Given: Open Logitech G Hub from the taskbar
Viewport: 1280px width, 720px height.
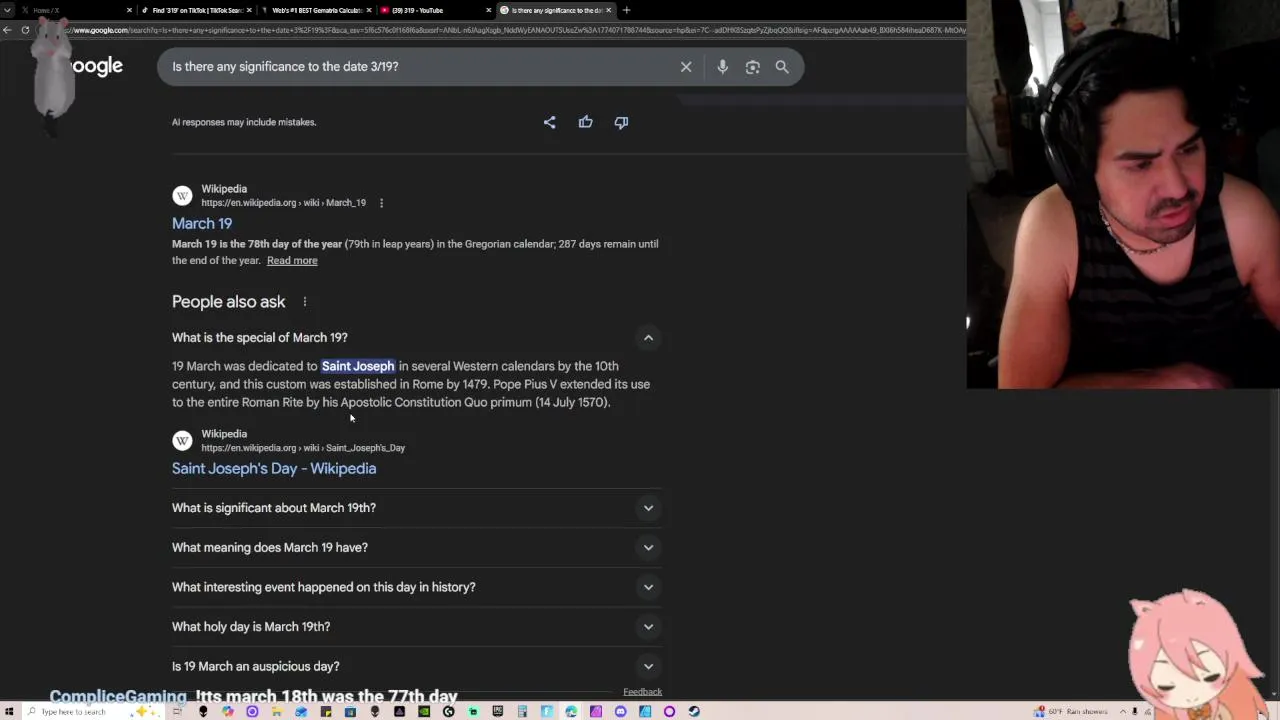Looking at the screenshot, I should (448, 712).
